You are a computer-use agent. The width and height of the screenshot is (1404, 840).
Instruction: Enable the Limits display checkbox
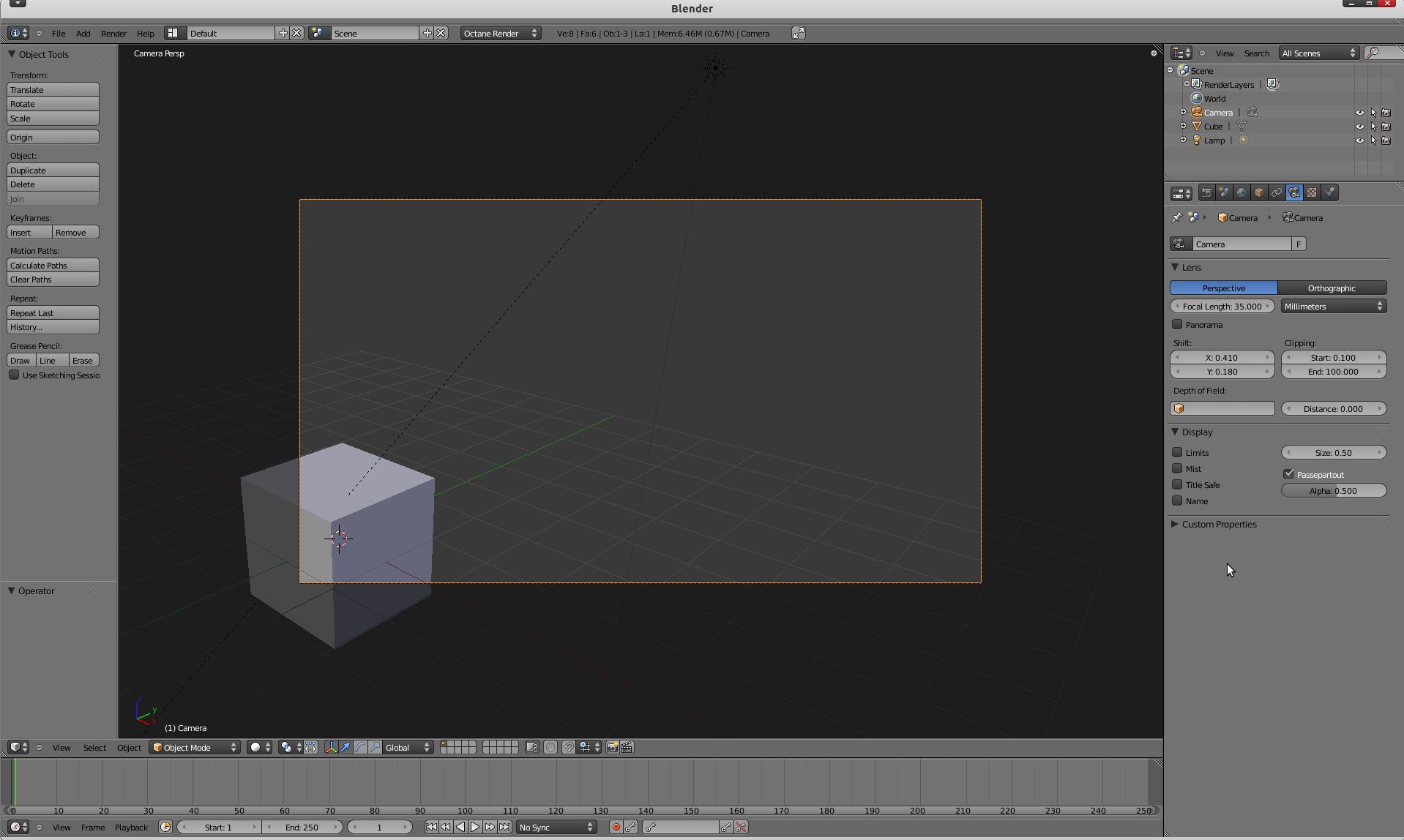[x=1177, y=452]
